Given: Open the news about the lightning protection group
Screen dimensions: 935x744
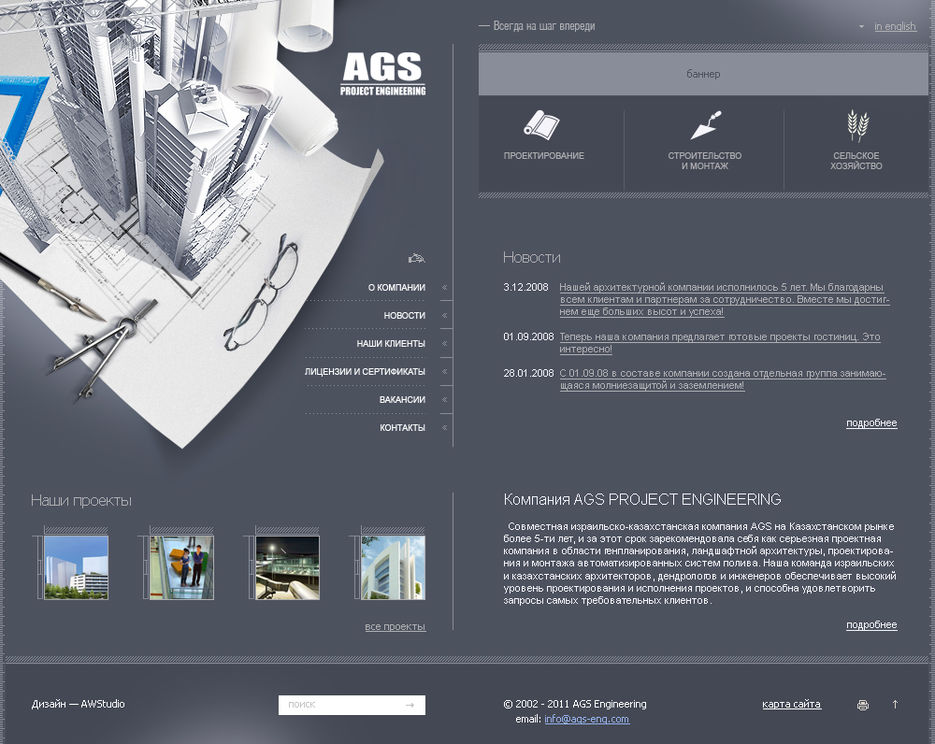Looking at the screenshot, I should point(723,379).
